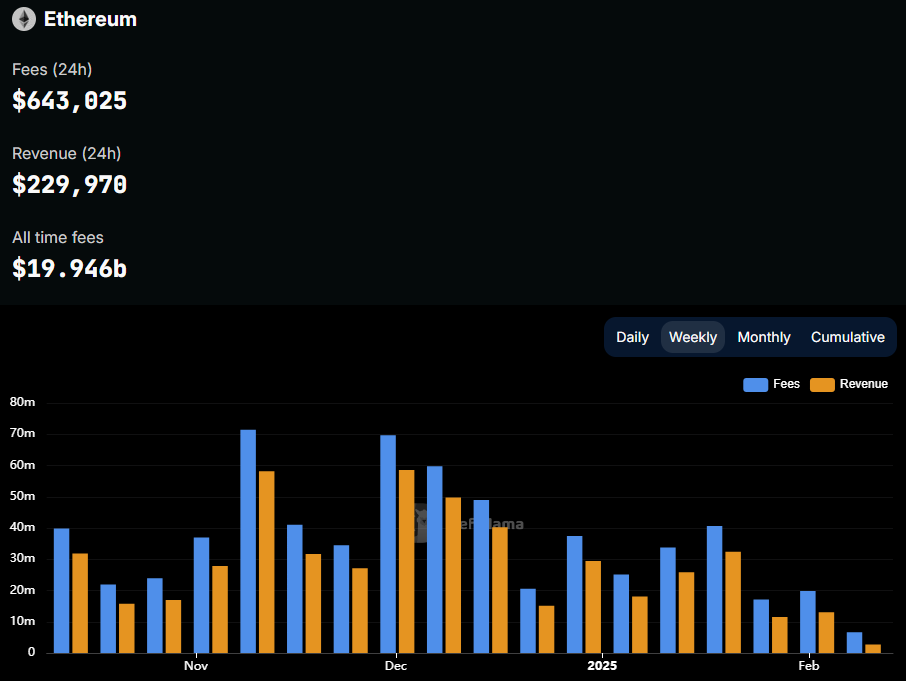
Task: Click the tallest blue fees bar above 70m
Action: tap(248, 541)
